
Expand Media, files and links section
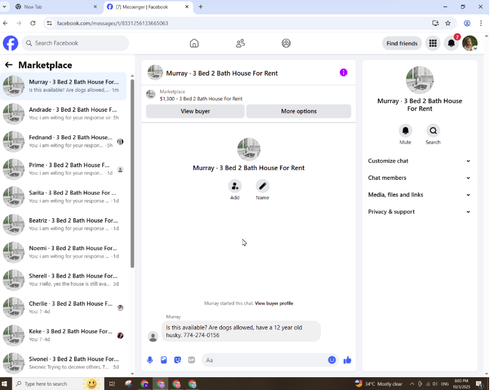click(x=419, y=195)
